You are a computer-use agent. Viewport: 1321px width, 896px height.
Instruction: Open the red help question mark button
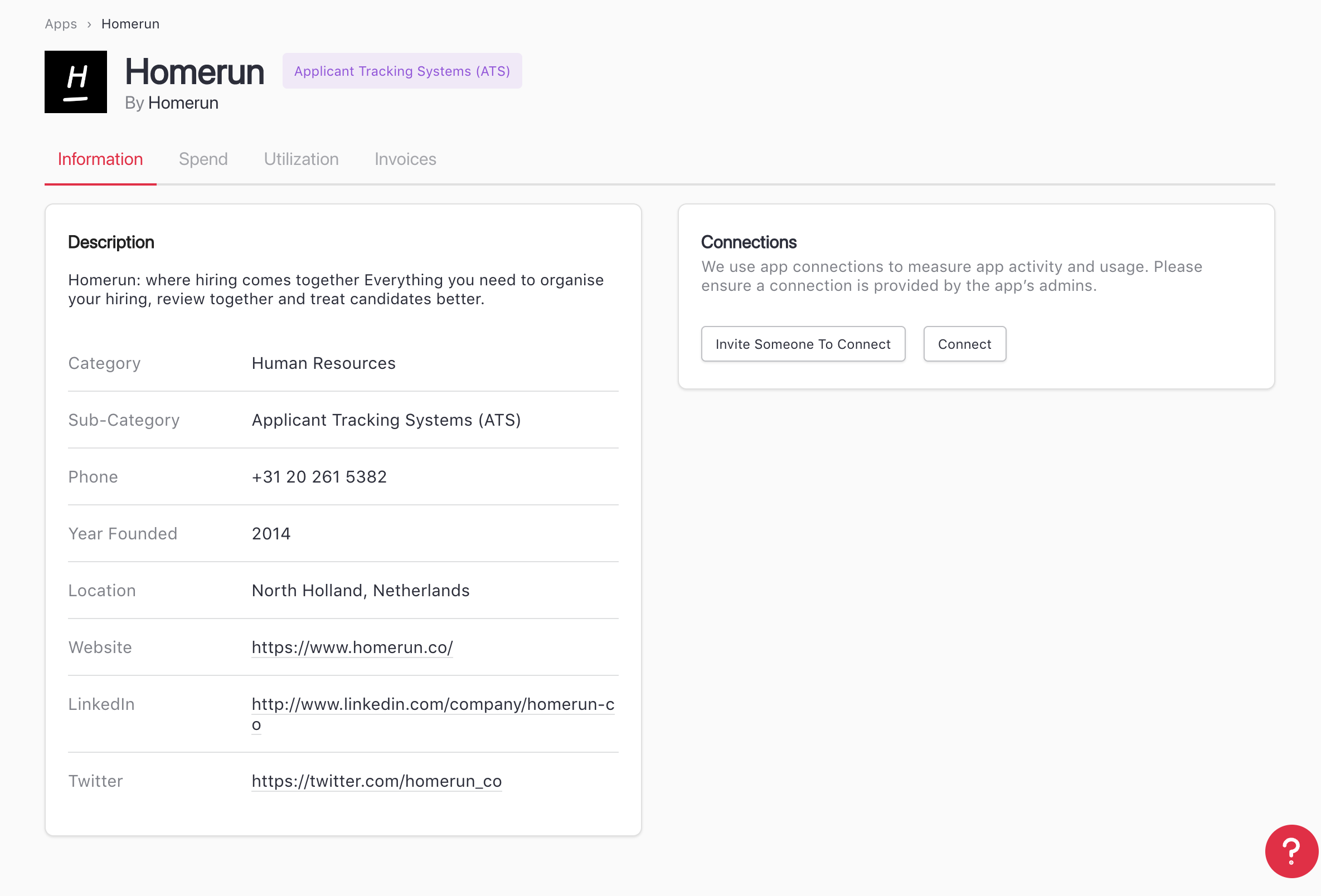(x=1291, y=850)
